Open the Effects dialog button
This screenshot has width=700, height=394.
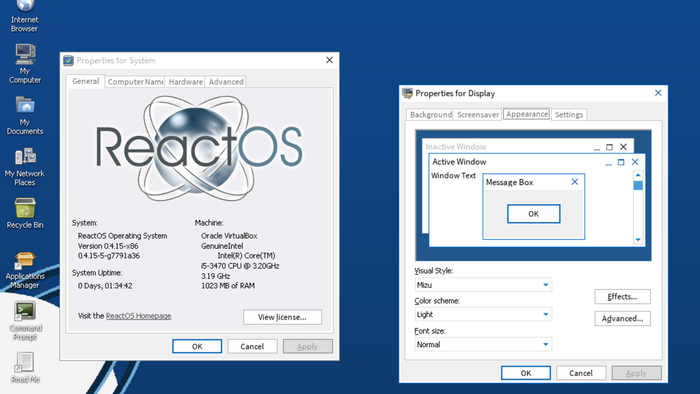click(622, 297)
